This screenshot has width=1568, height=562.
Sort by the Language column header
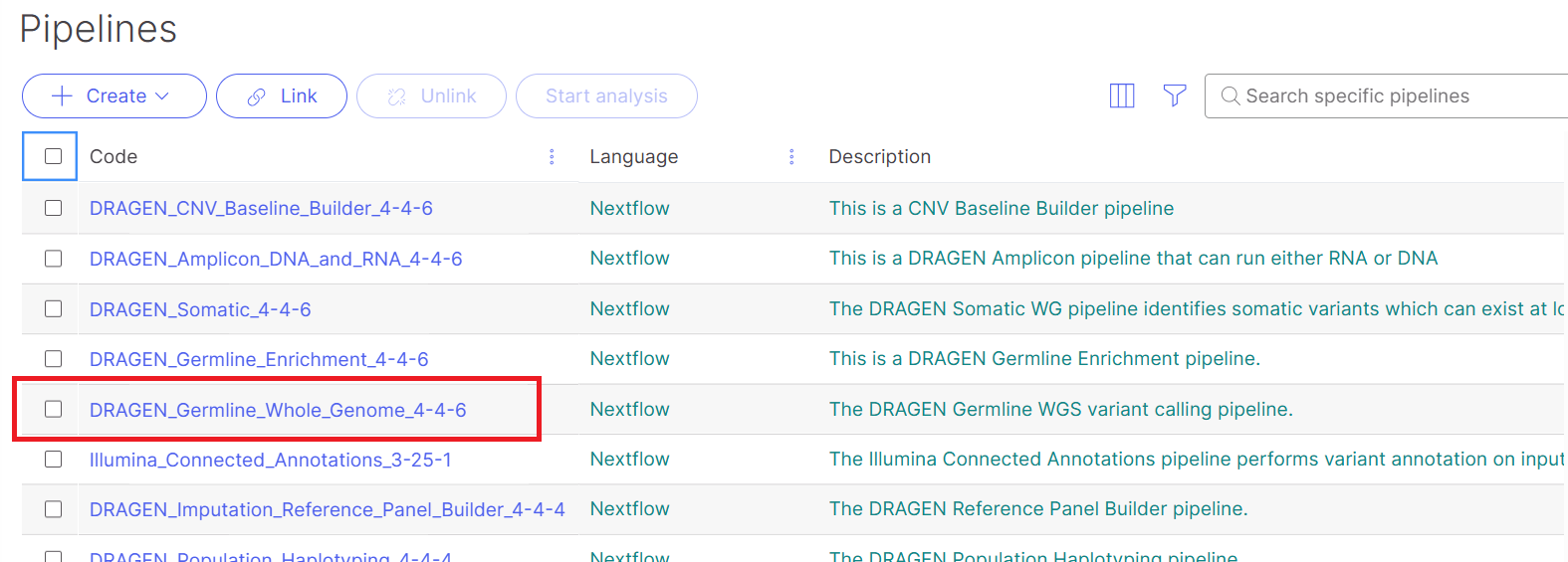point(633,157)
